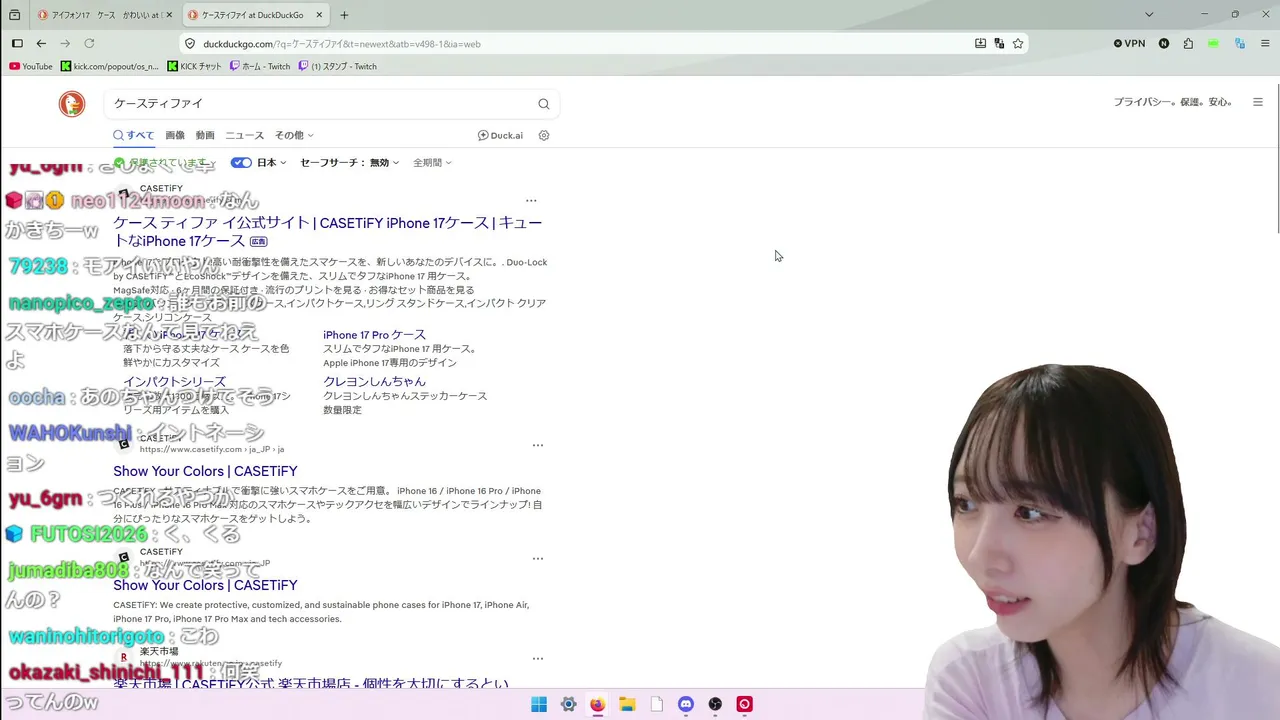This screenshot has height=720, width=1280.
Task: Click the プライバシー。保護。安心。 header text
Action: (1174, 102)
